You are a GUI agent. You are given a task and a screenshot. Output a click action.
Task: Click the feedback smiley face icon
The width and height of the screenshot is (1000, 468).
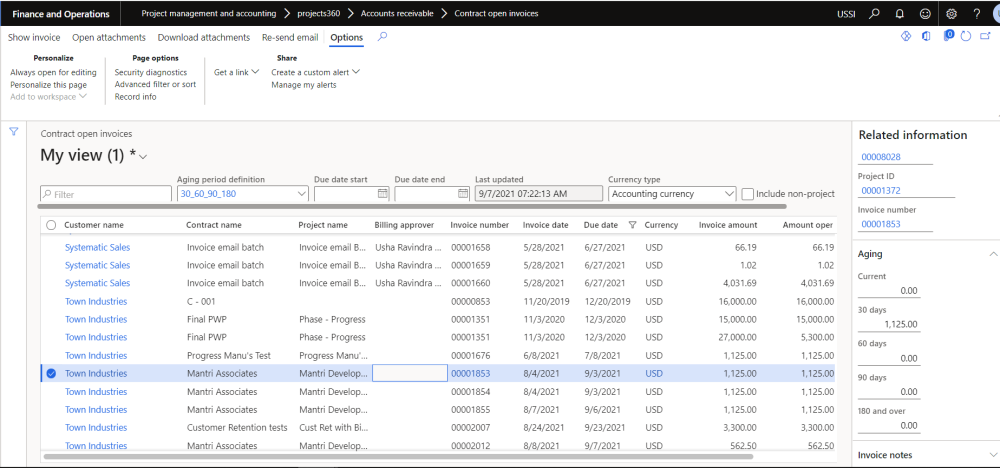[x=925, y=14]
